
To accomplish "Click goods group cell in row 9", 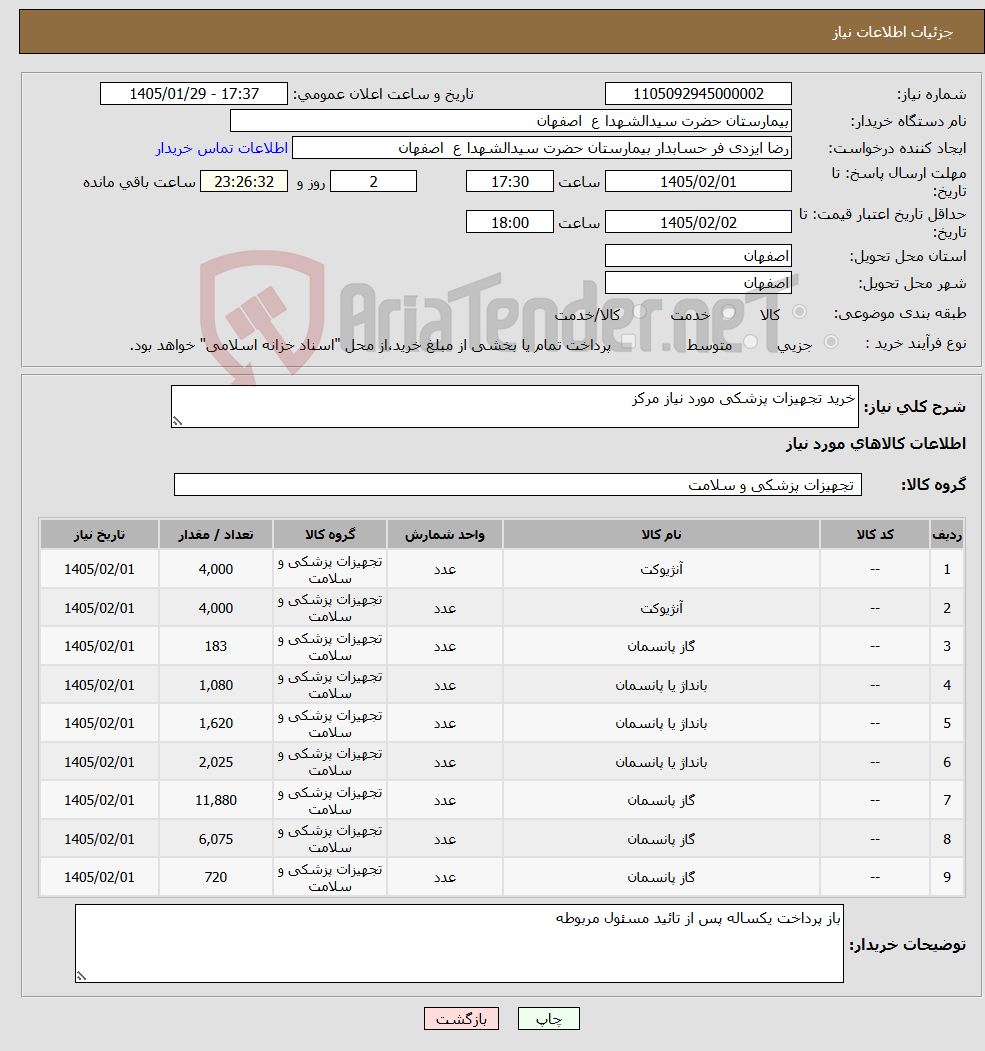I will point(330,877).
